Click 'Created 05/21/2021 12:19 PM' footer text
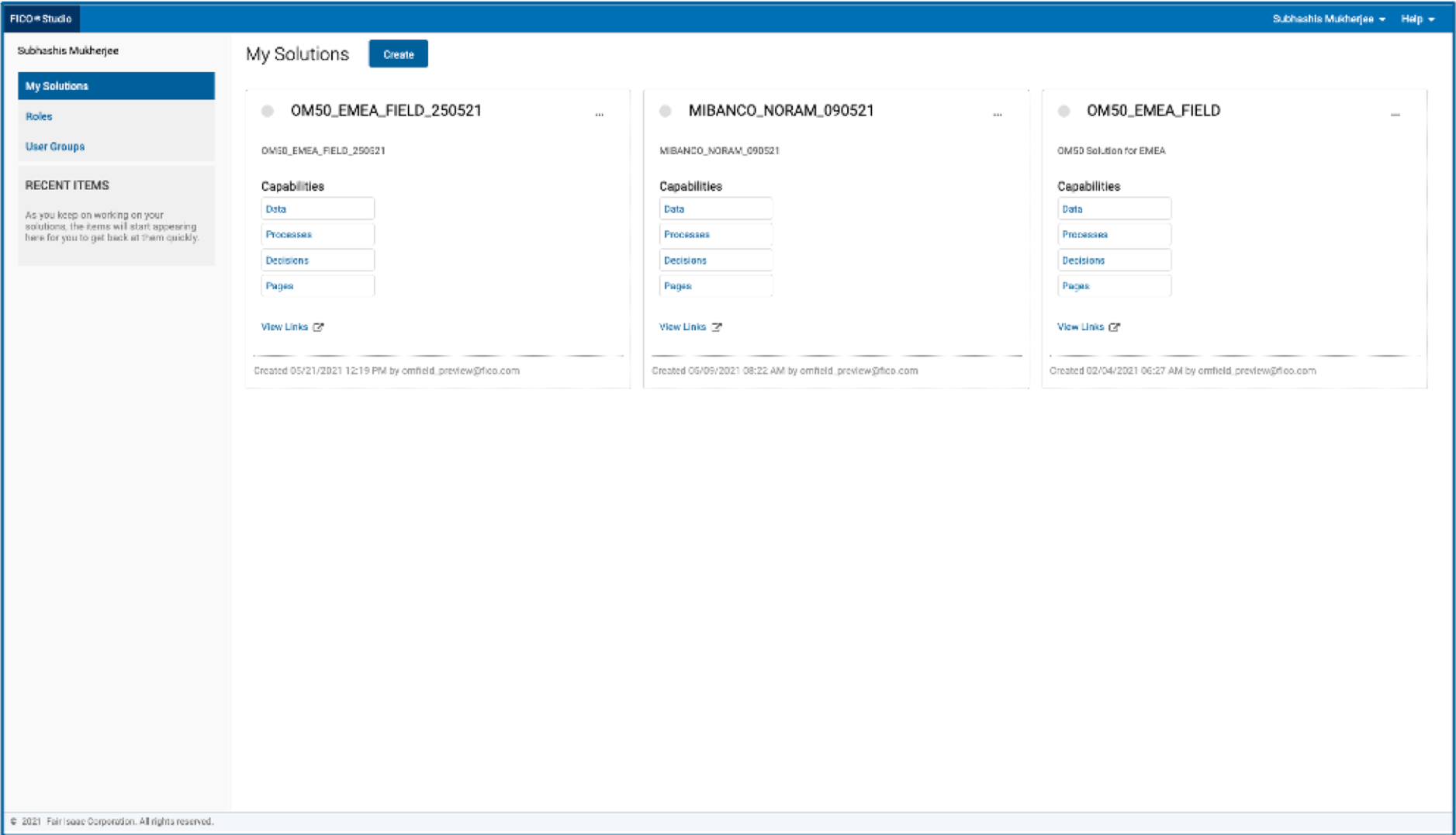This screenshot has width=1456, height=835. [386, 371]
